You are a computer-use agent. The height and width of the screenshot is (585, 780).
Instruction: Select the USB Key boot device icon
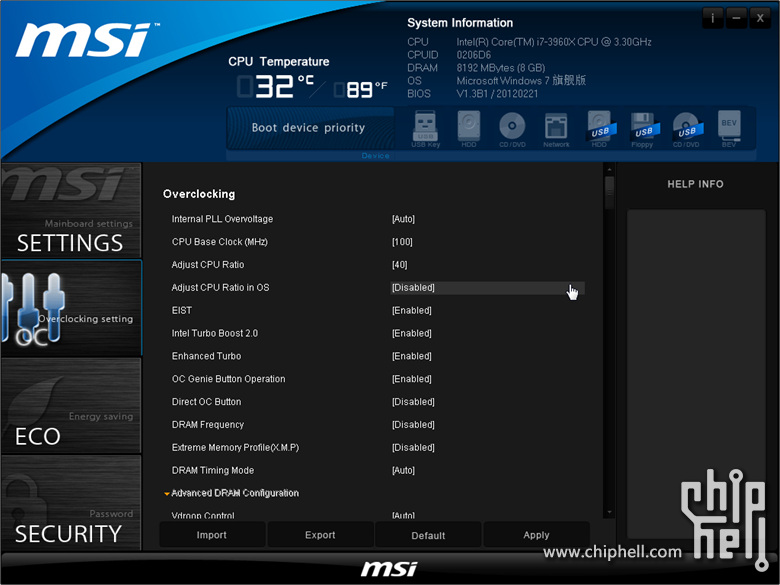pyautogui.click(x=425, y=129)
